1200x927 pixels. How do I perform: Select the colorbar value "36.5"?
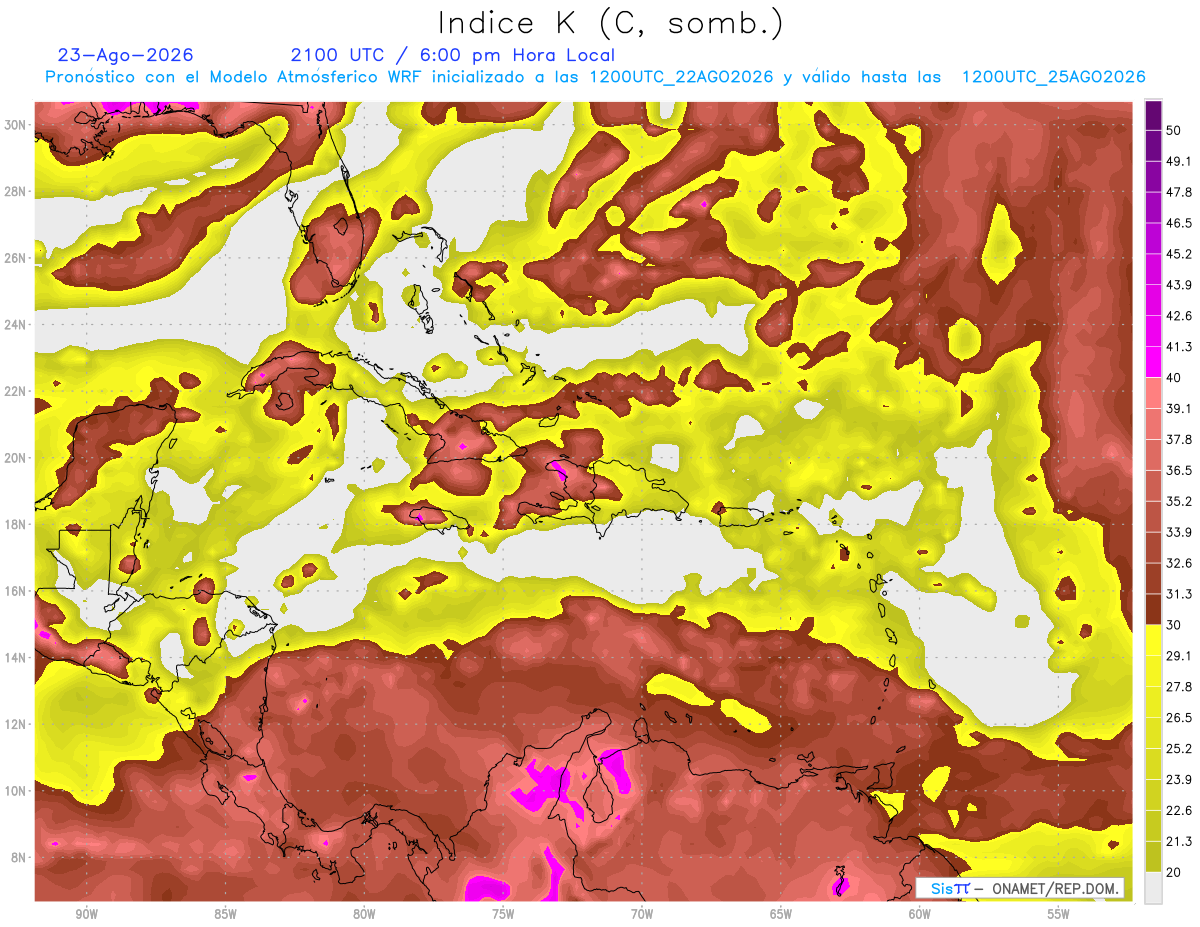(1178, 470)
